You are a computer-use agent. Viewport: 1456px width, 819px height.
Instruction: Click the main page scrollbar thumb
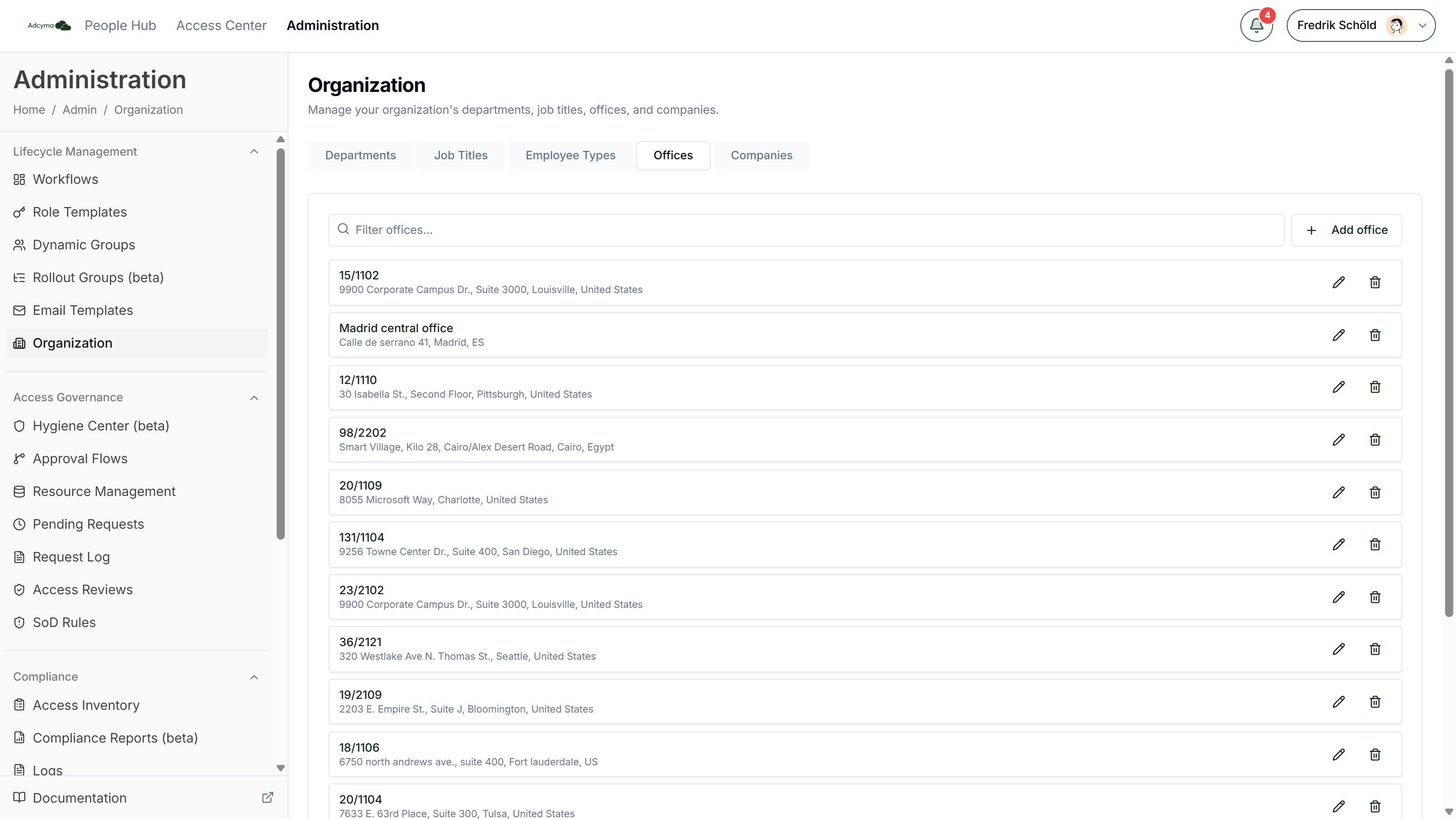tap(1449, 343)
